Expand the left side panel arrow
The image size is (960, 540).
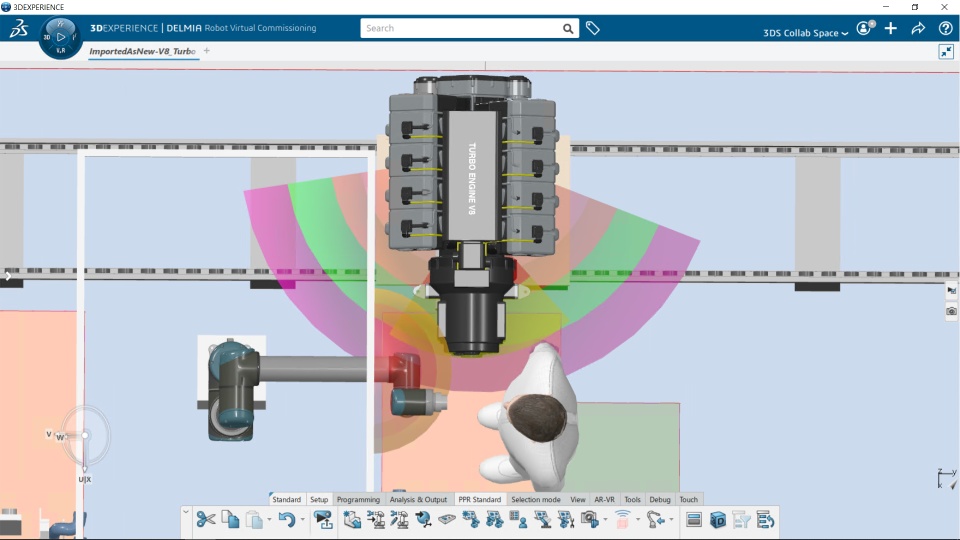(7, 276)
